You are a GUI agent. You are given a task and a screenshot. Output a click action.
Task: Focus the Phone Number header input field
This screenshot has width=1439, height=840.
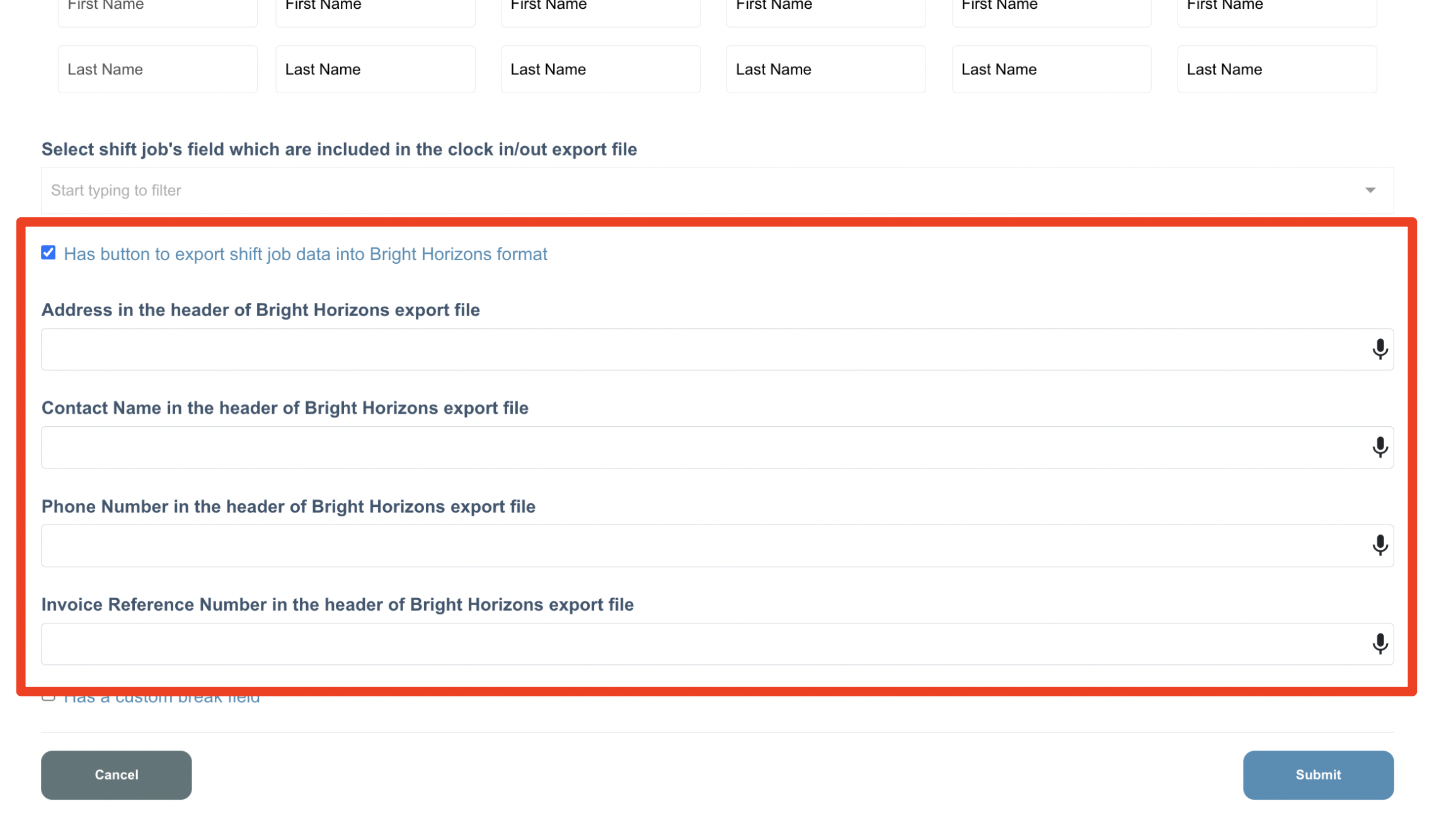click(x=717, y=546)
